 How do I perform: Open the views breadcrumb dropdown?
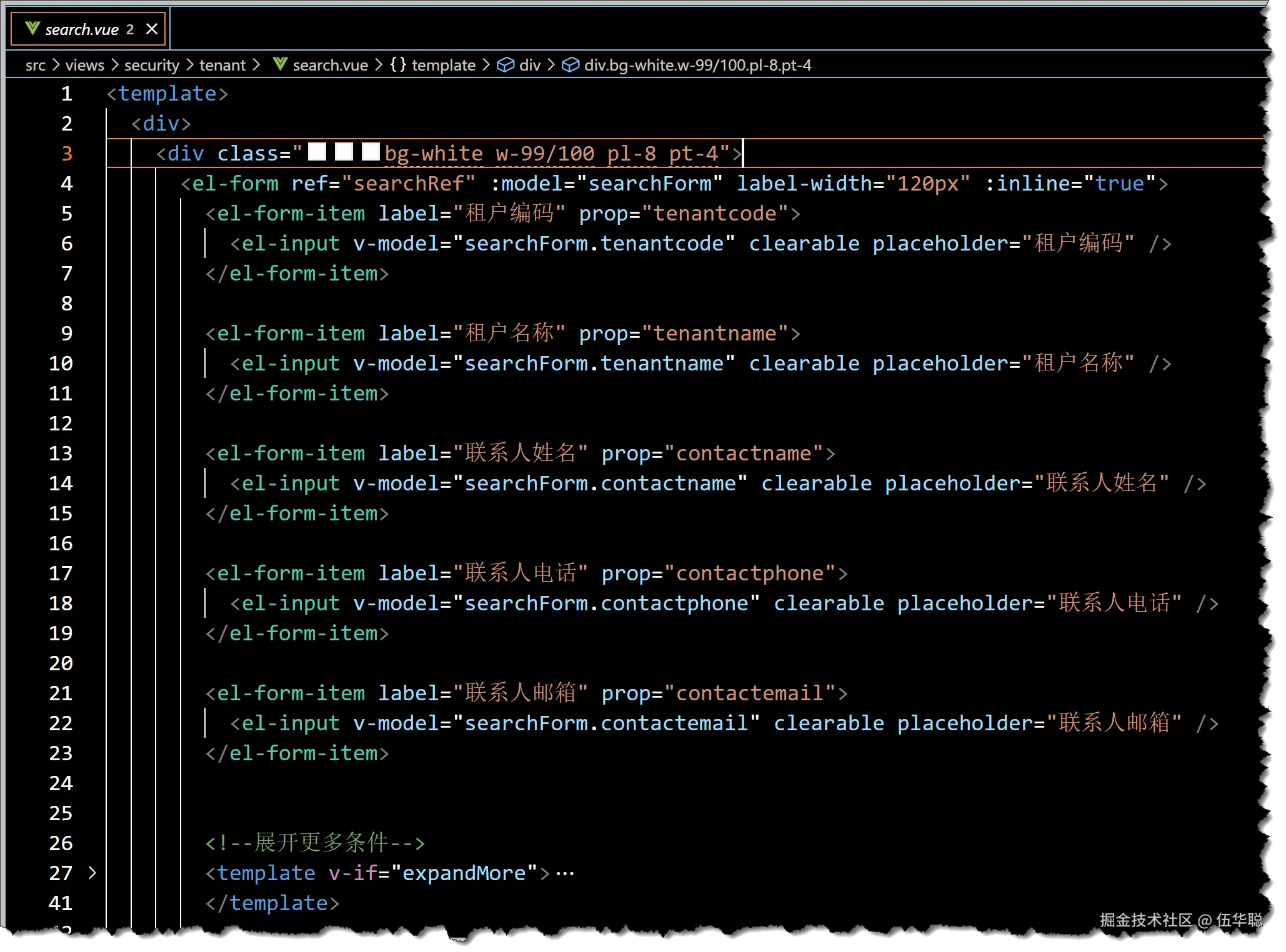(x=84, y=65)
